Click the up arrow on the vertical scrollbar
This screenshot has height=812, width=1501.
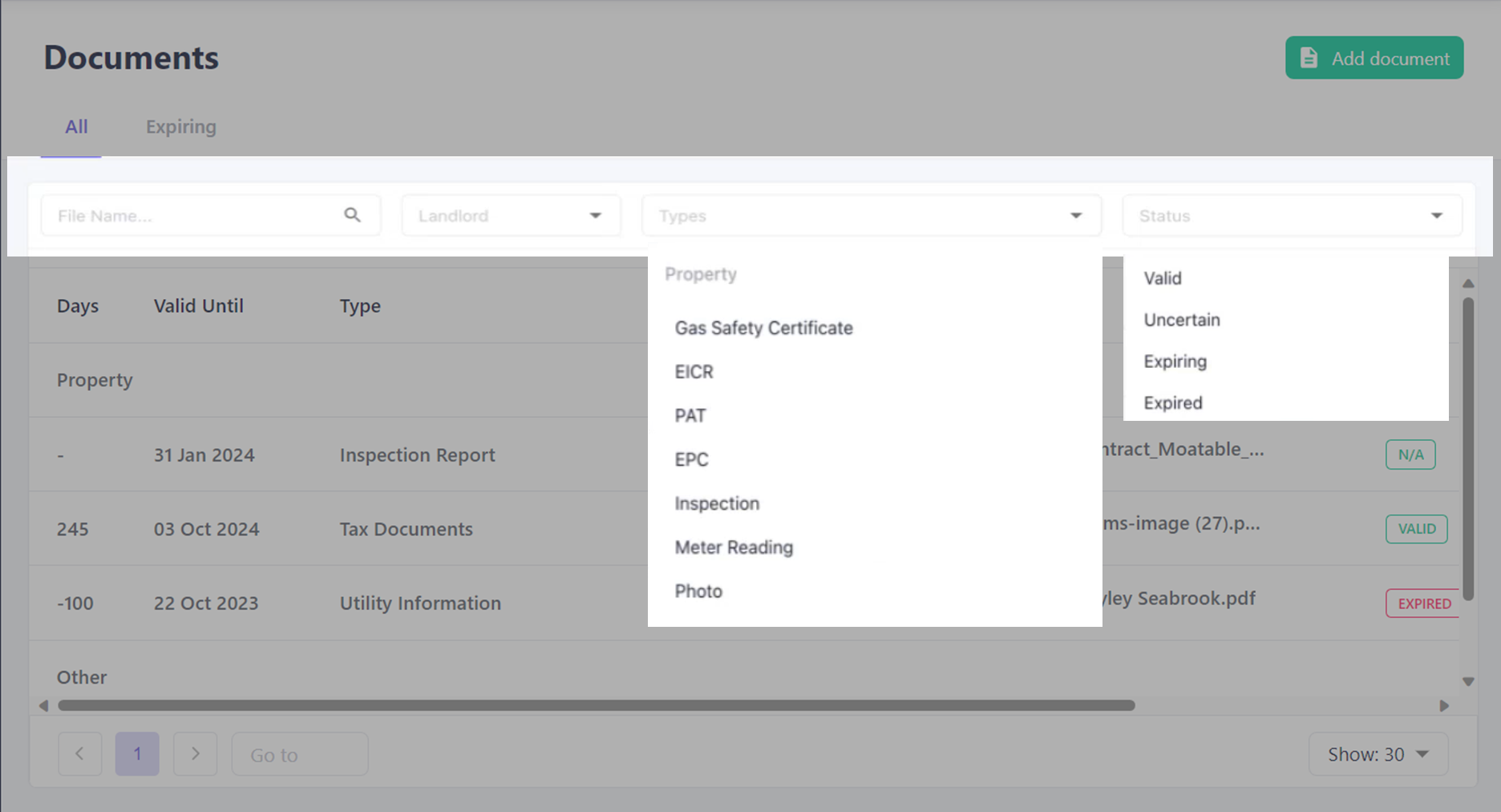point(1468,283)
